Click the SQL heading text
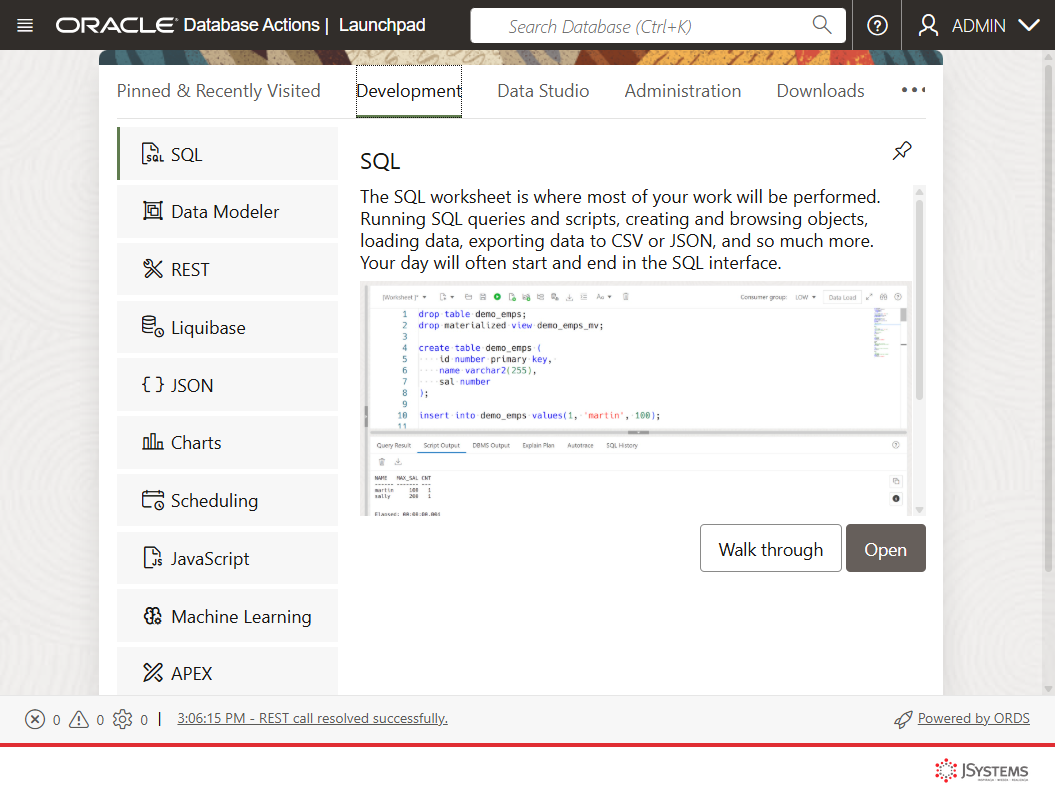This screenshot has height=798, width=1055. pos(380,162)
